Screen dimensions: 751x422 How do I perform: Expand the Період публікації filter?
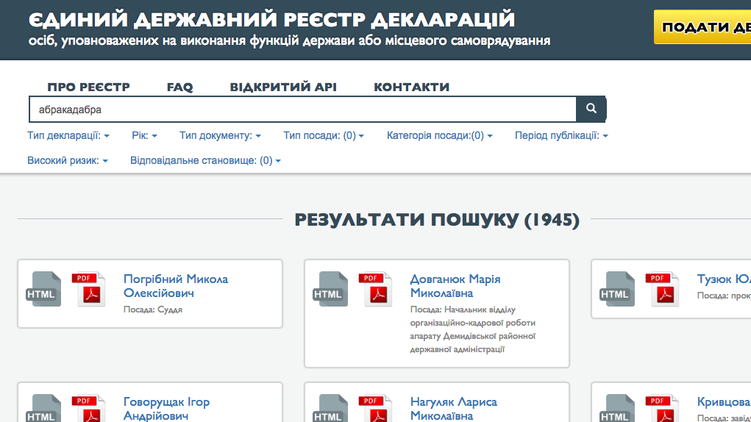coord(561,135)
